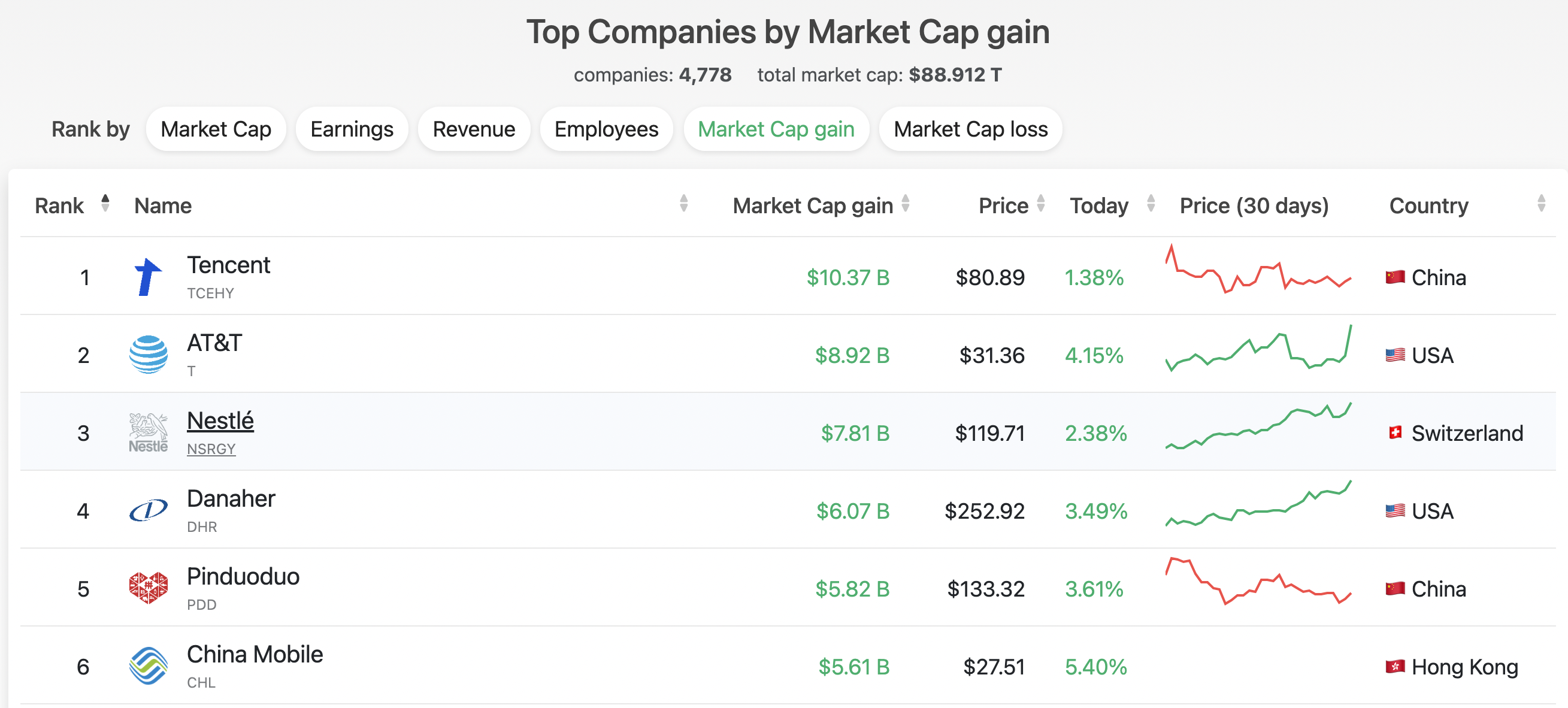Click the Switzerland flag beside Nestlé

1394,433
